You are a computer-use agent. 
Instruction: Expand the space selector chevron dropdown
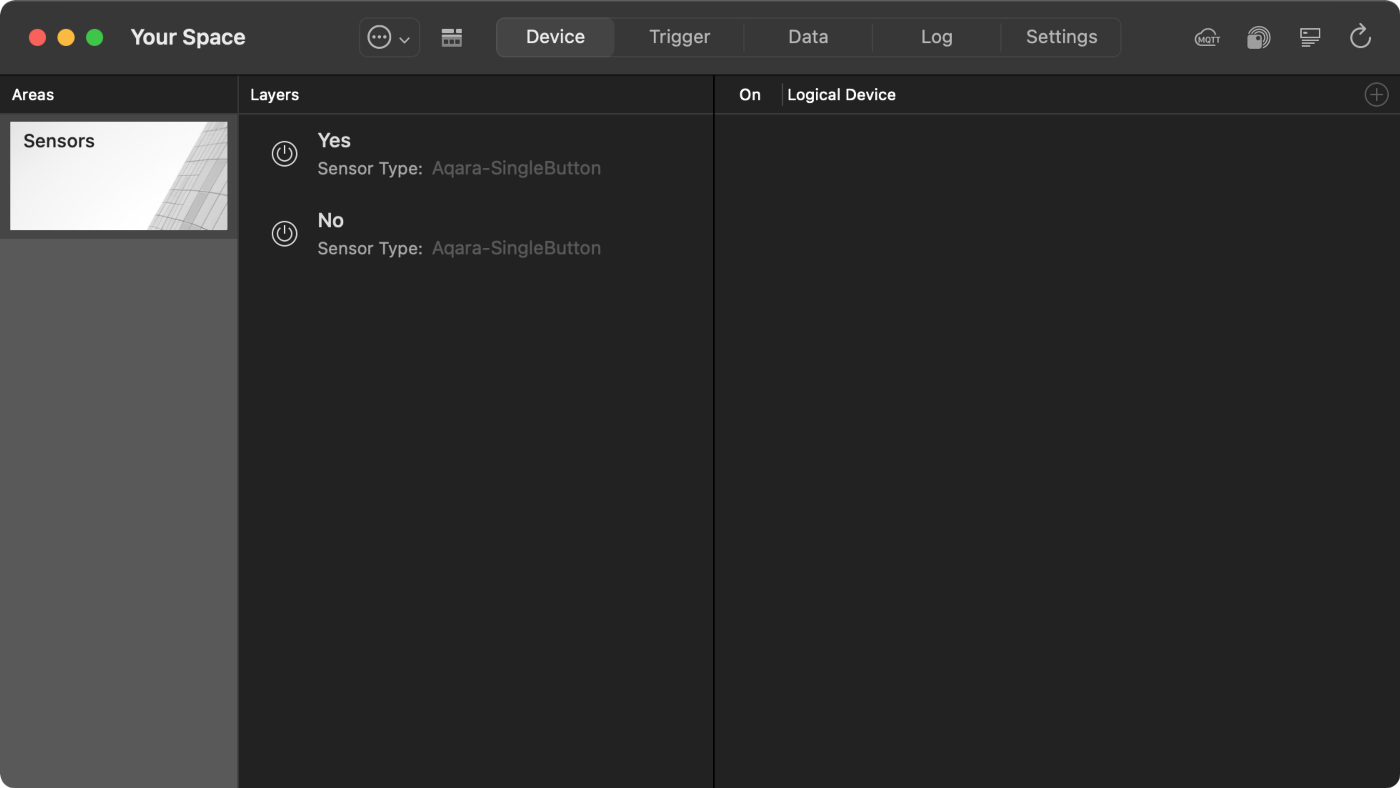point(404,37)
